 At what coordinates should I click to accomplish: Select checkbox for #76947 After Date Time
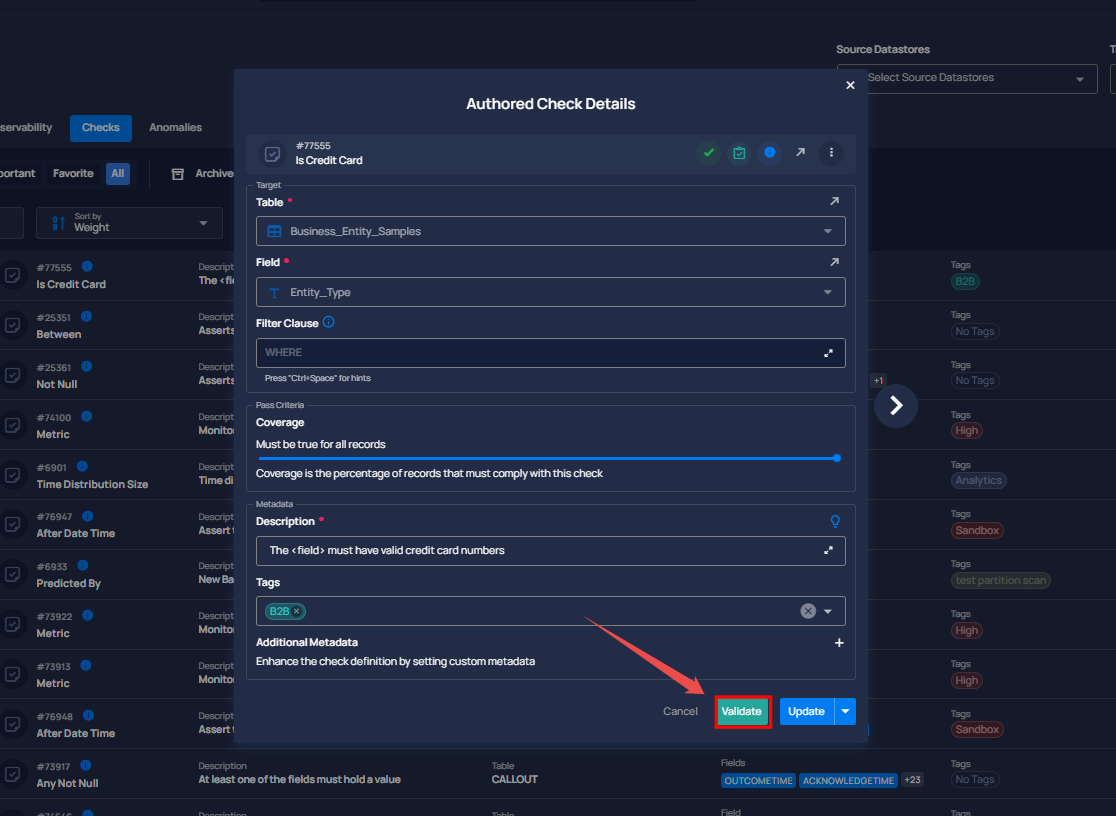pos(12,525)
